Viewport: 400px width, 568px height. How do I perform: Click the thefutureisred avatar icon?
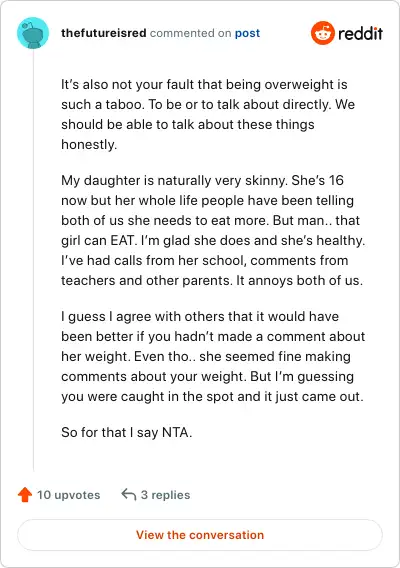[x=33, y=33]
